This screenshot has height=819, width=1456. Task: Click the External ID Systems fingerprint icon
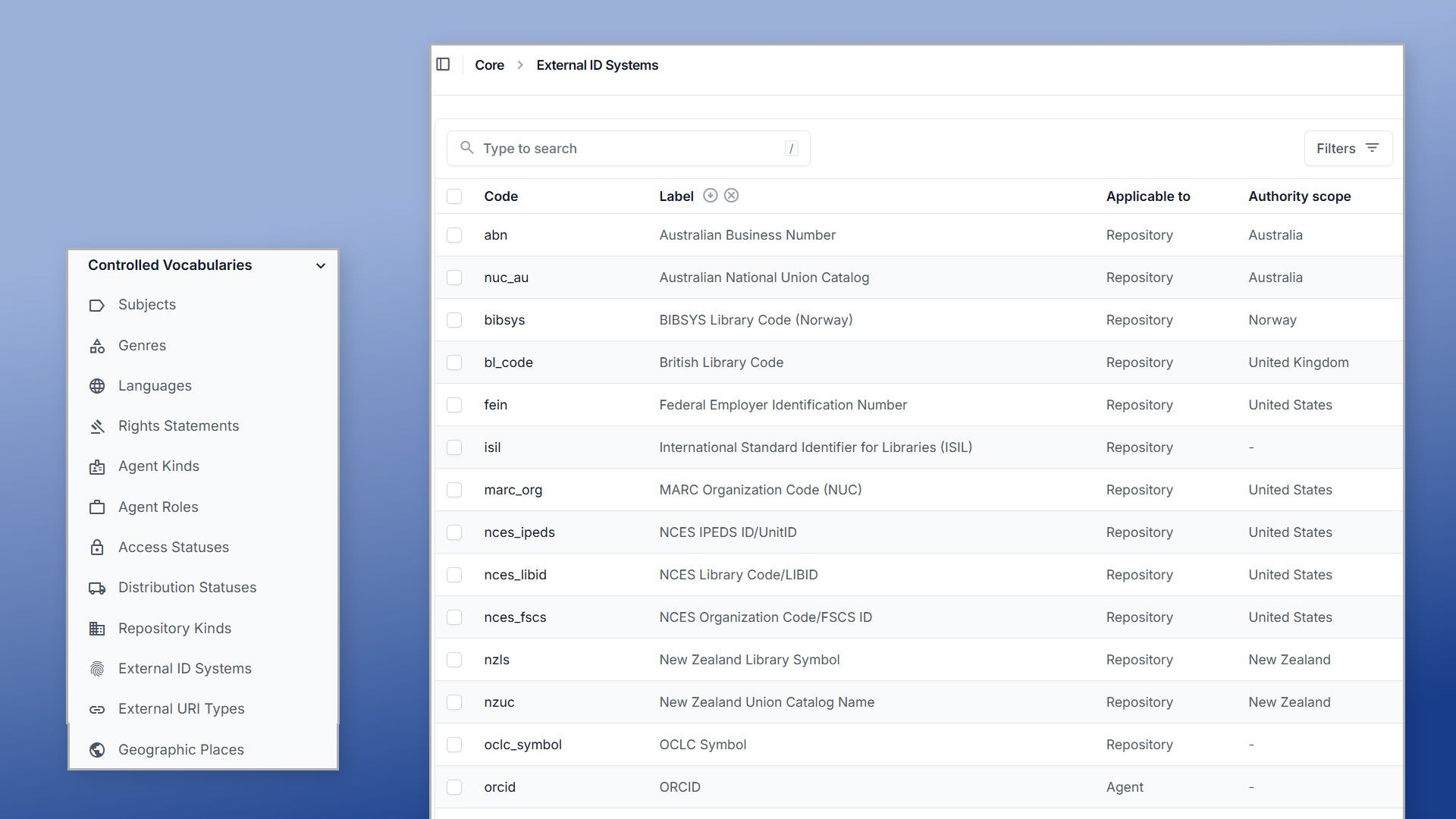(x=97, y=669)
